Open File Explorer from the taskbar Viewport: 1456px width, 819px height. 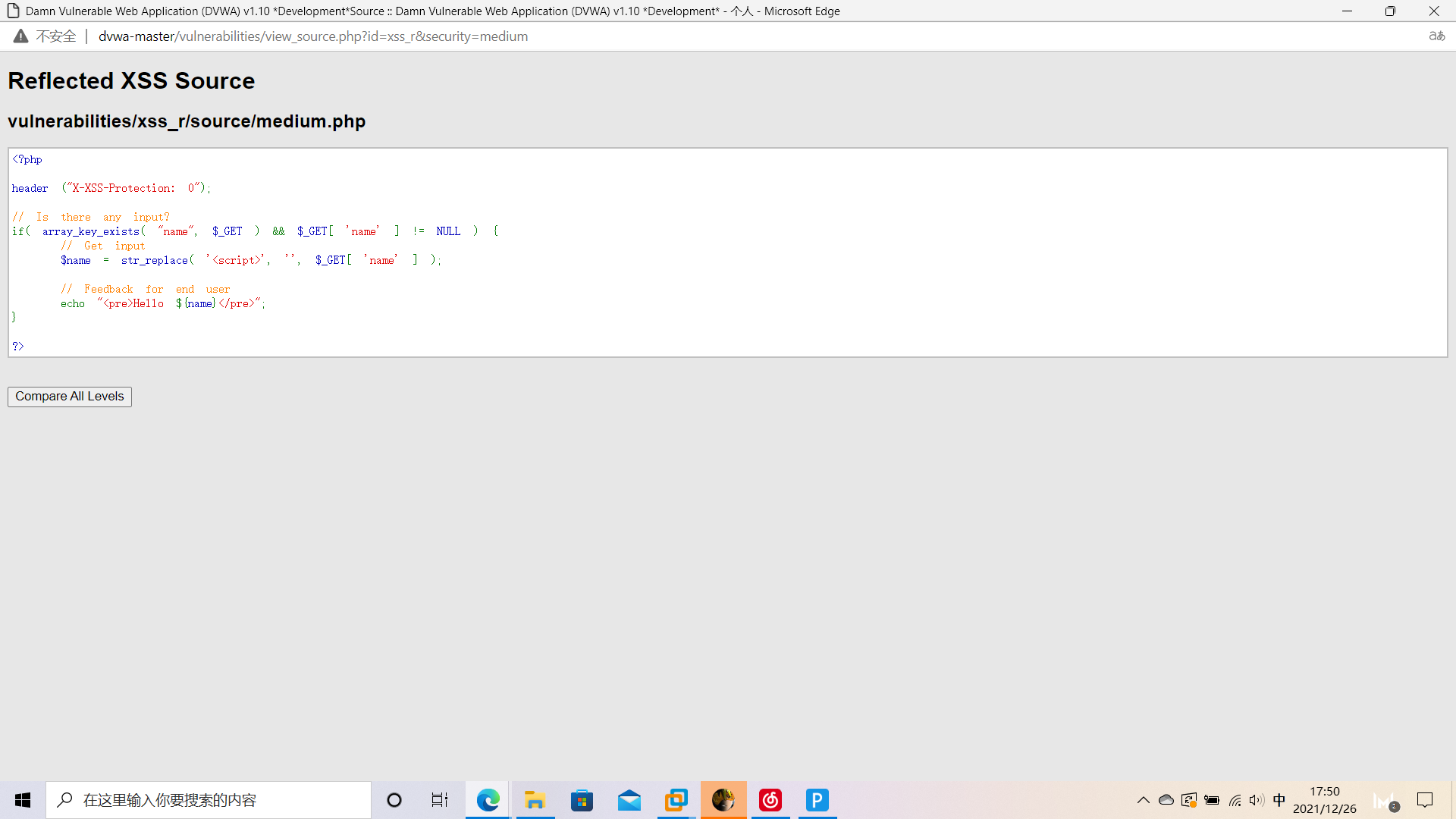tap(535, 800)
